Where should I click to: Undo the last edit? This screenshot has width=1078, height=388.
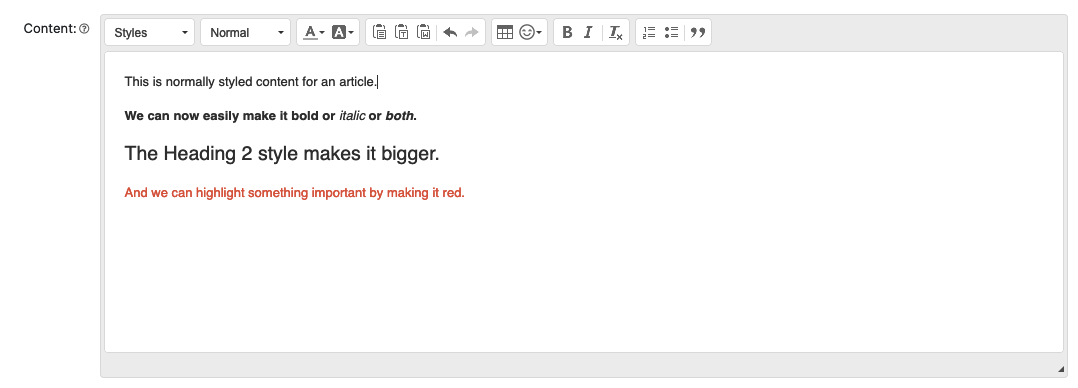click(x=450, y=32)
